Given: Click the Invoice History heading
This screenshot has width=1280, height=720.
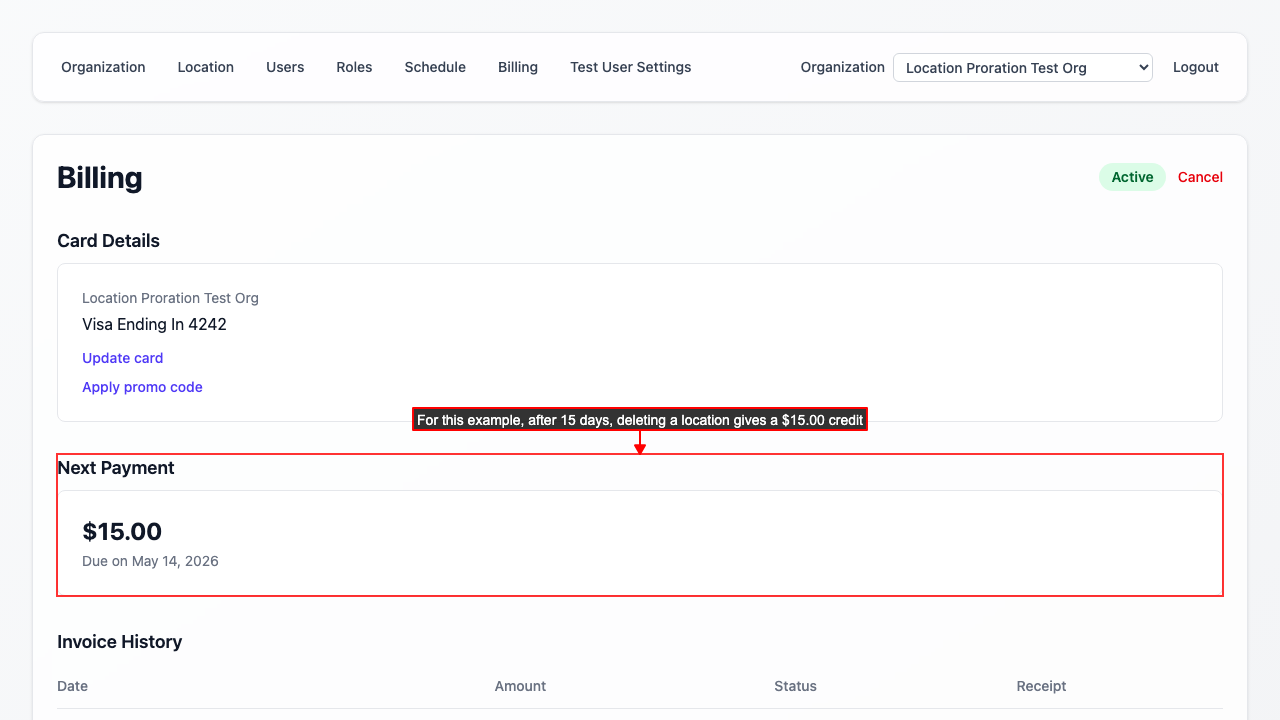Looking at the screenshot, I should click(119, 641).
